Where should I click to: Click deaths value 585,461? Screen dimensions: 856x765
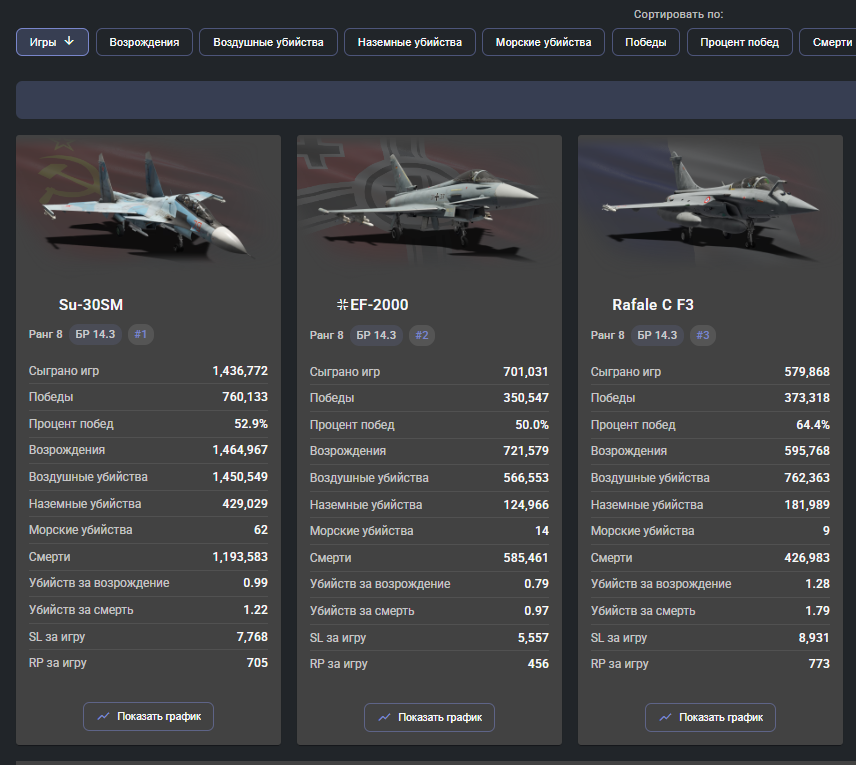pyautogui.click(x=526, y=558)
